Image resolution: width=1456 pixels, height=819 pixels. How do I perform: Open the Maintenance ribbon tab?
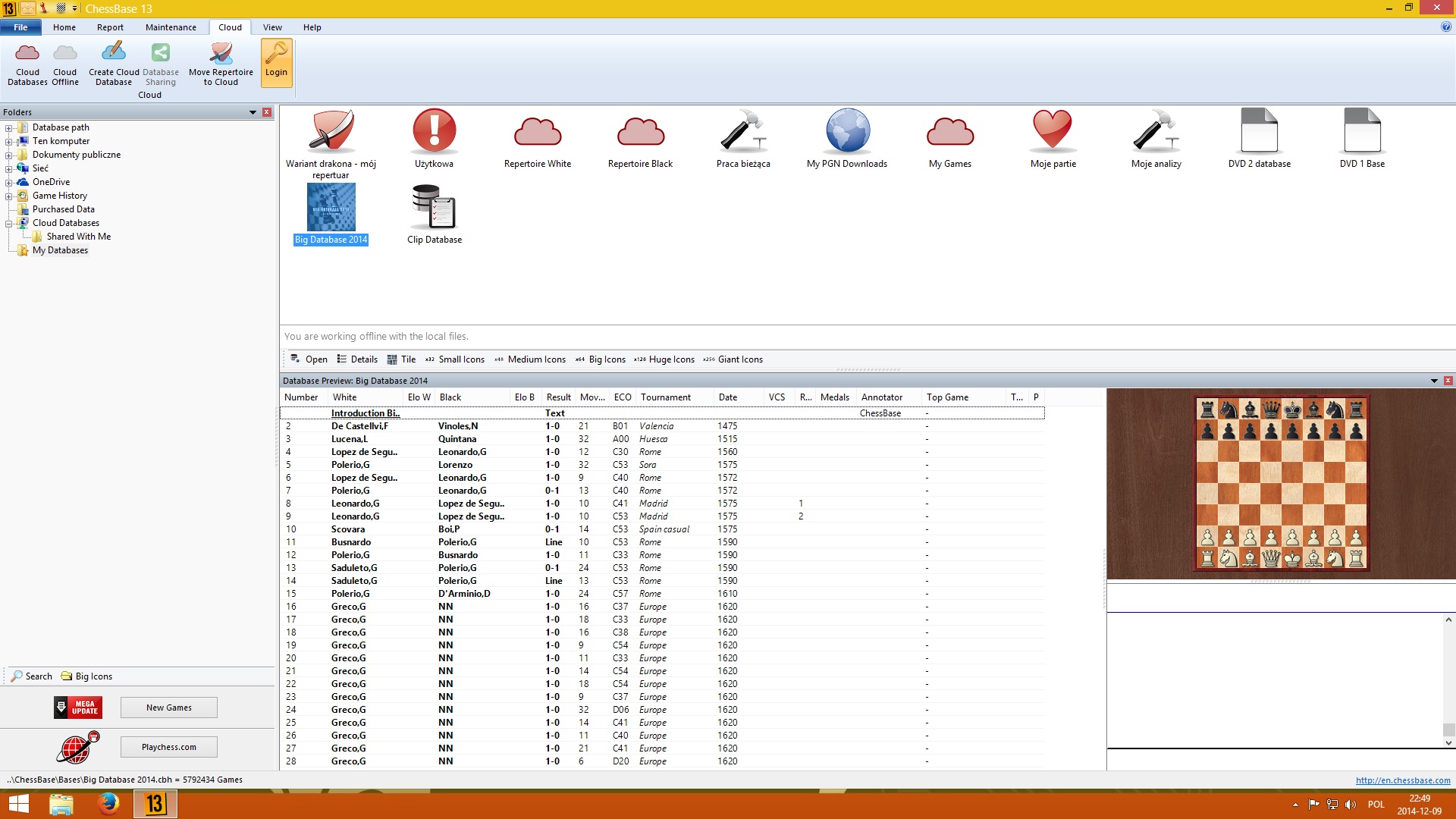171,27
